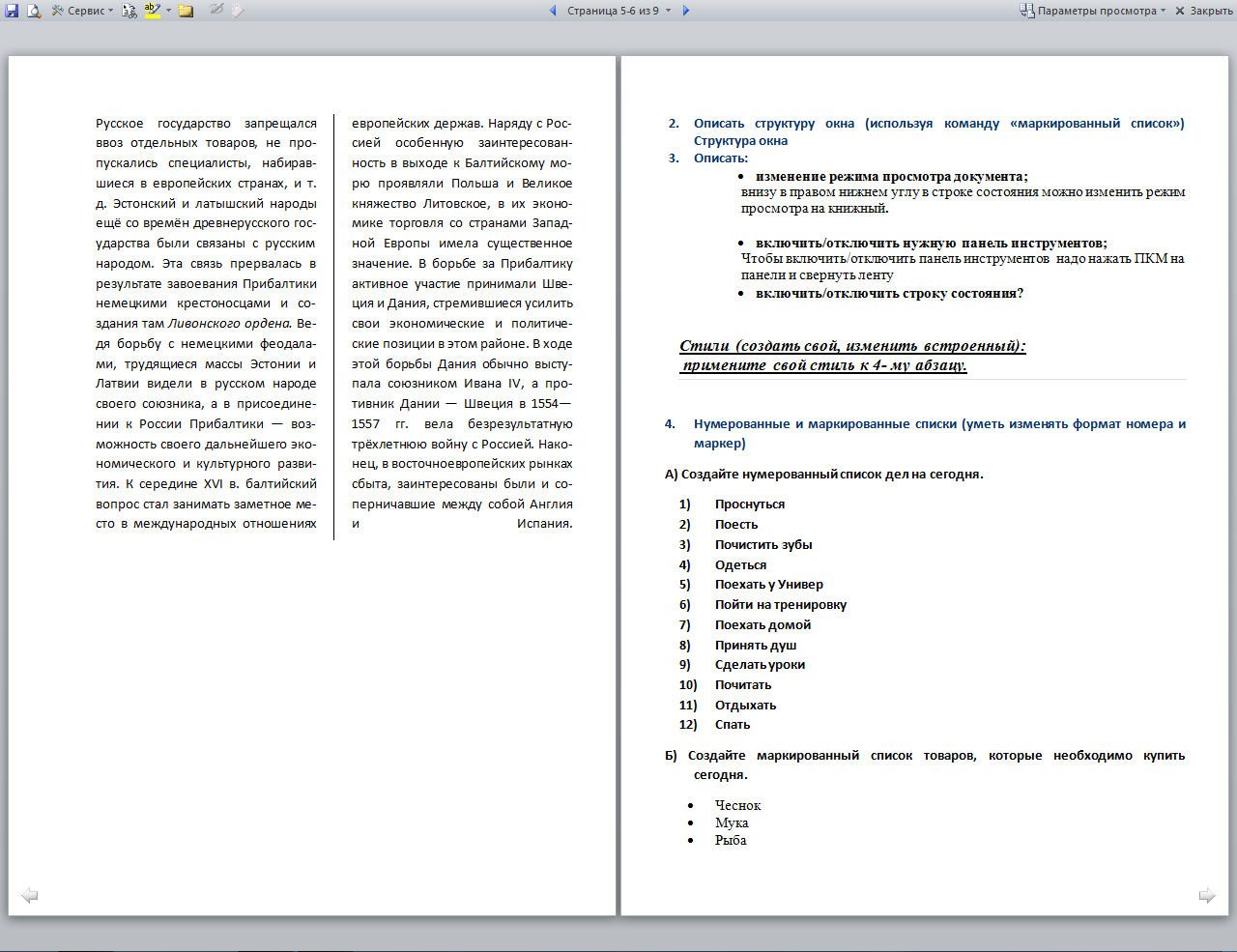Click list item 'Почитать'

pos(743,685)
